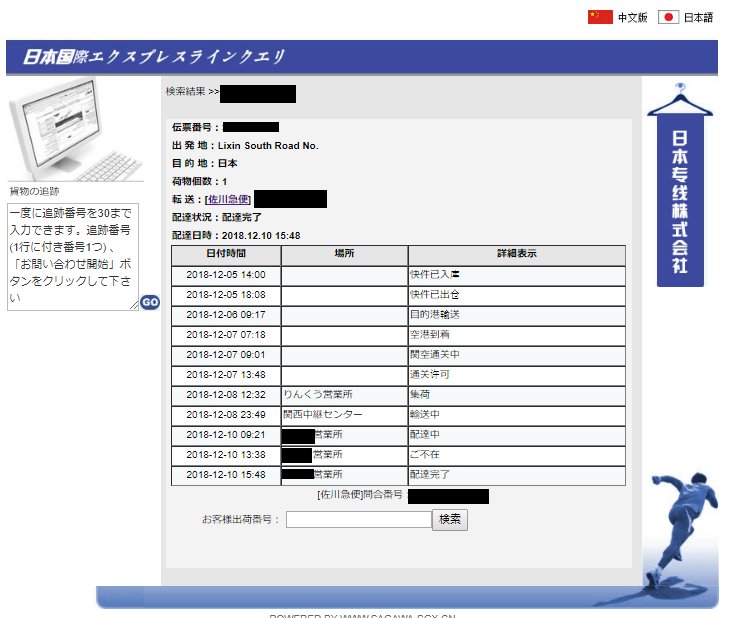This screenshot has height=618, width=737.
Task: Click timestamp 2018-12-05 18:08
Action: (226, 295)
